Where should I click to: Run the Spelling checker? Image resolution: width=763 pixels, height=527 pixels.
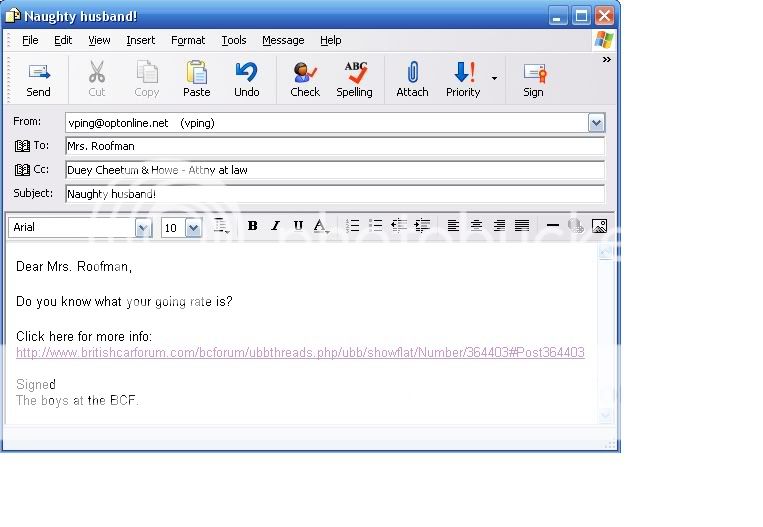tap(354, 79)
